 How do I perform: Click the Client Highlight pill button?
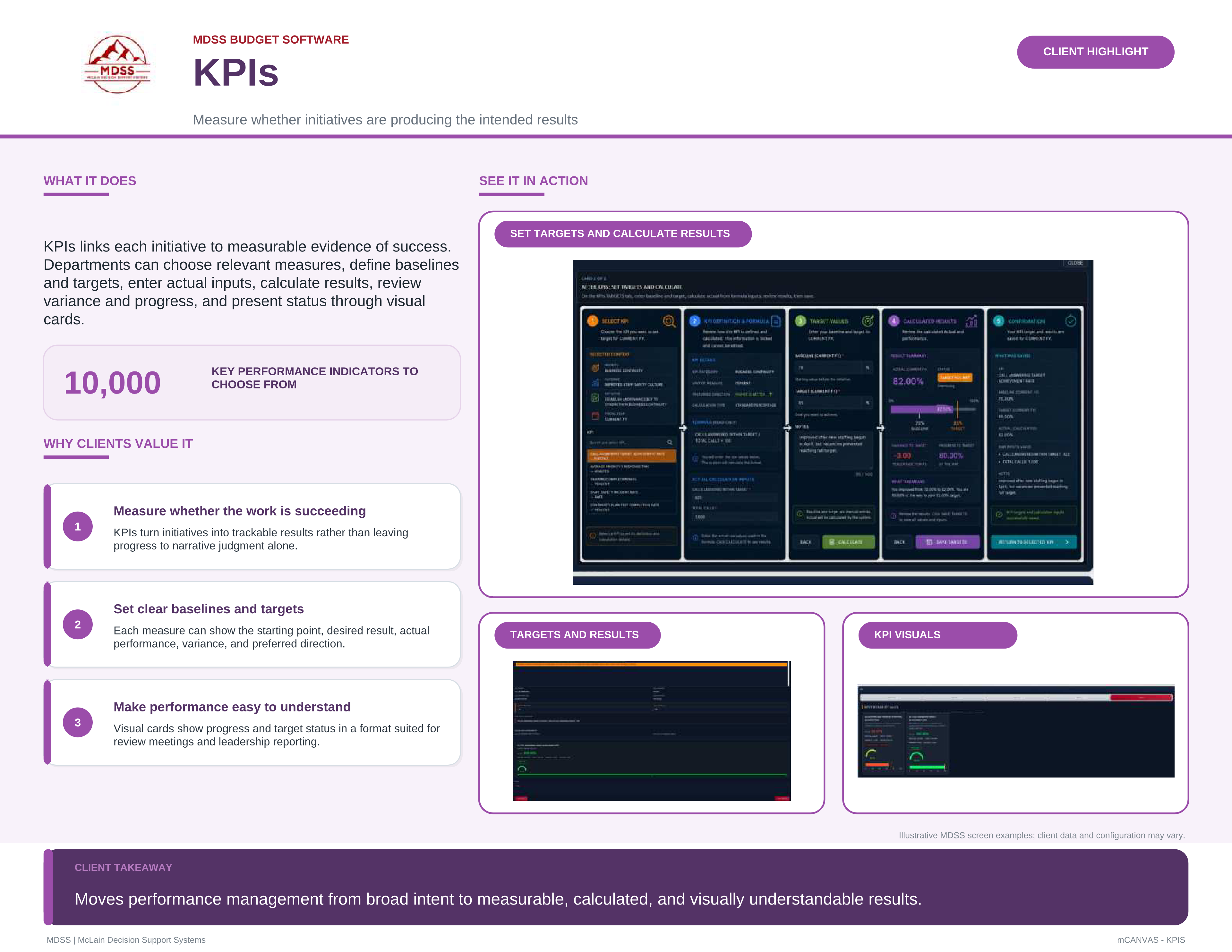point(1096,52)
